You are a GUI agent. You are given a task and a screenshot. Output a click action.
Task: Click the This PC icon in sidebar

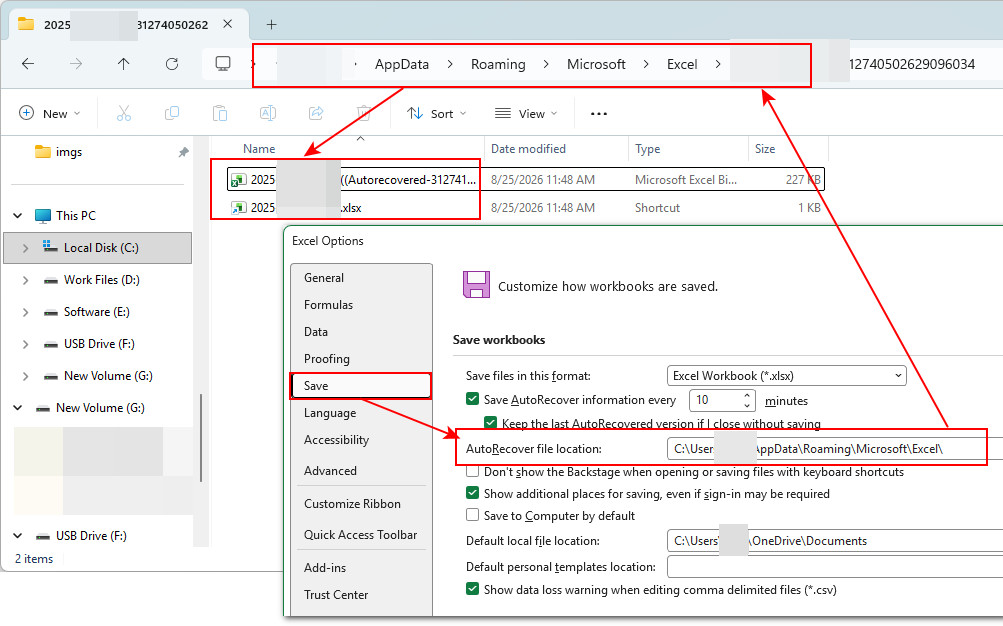[x=43, y=216]
